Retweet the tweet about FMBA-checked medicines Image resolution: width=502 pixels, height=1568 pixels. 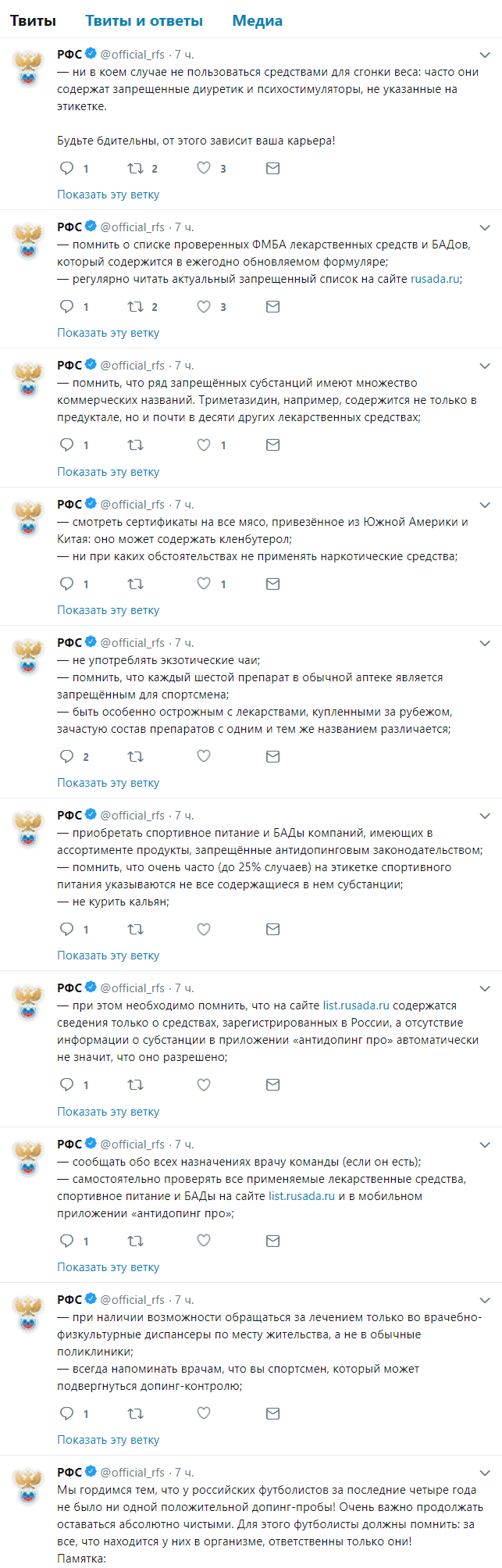135,306
